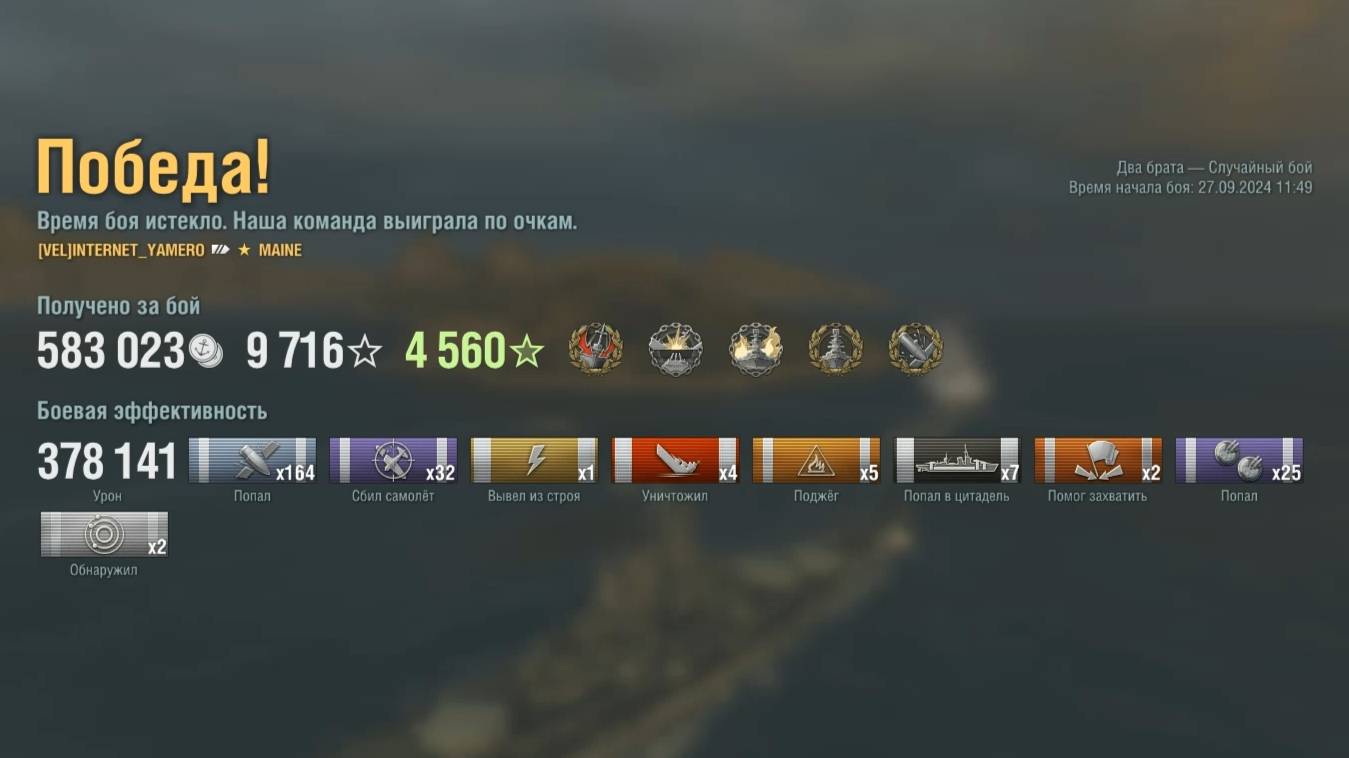Click the grey spotted ribbon x2

(104, 534)
